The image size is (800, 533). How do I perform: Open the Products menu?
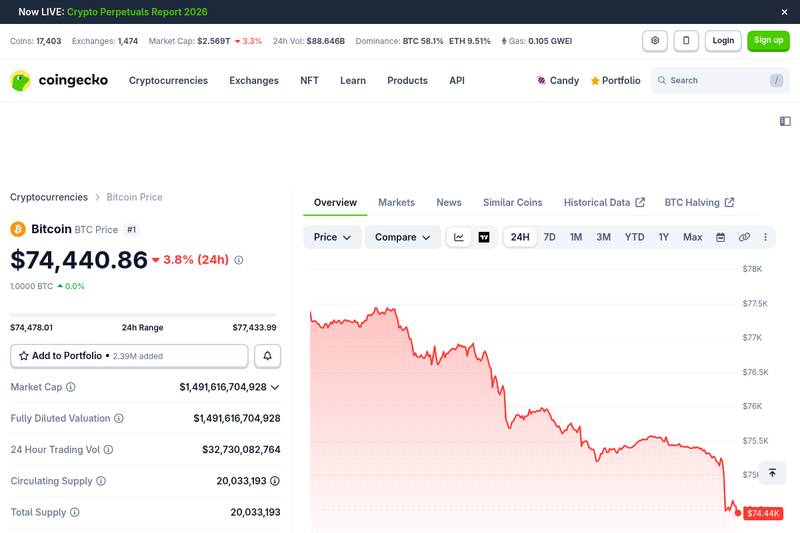407,81
